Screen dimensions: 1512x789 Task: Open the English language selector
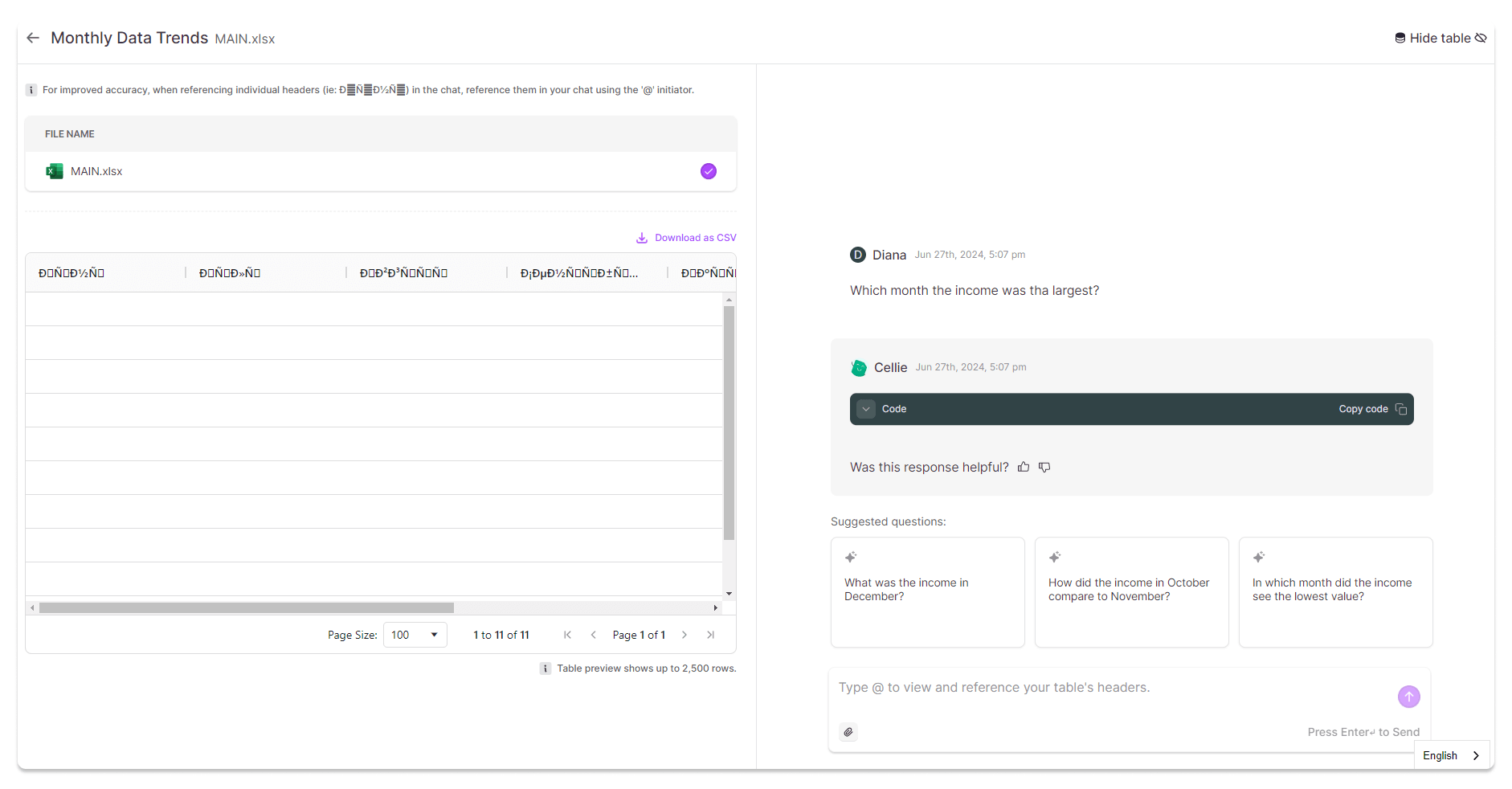tap(1451, 755)
